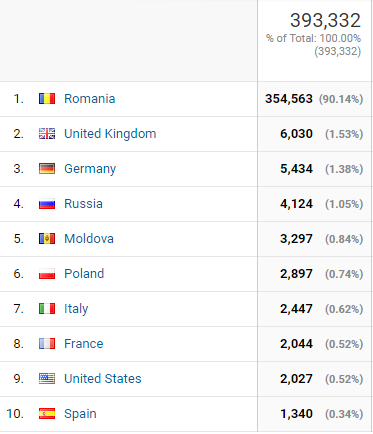The image size is (373, 434).
Task: Click the Germany flag icon
Action: (47, 169)
